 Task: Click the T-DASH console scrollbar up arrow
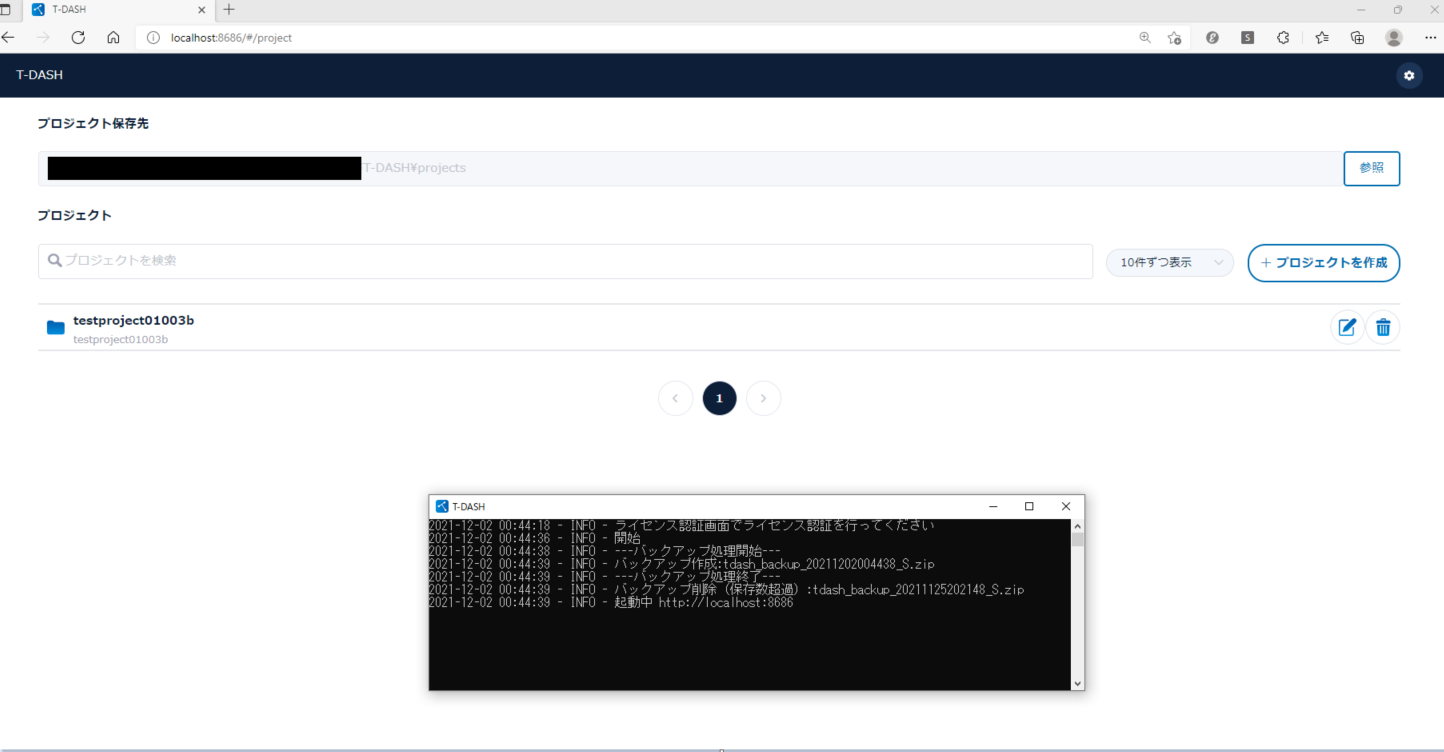pos(1077,526)
